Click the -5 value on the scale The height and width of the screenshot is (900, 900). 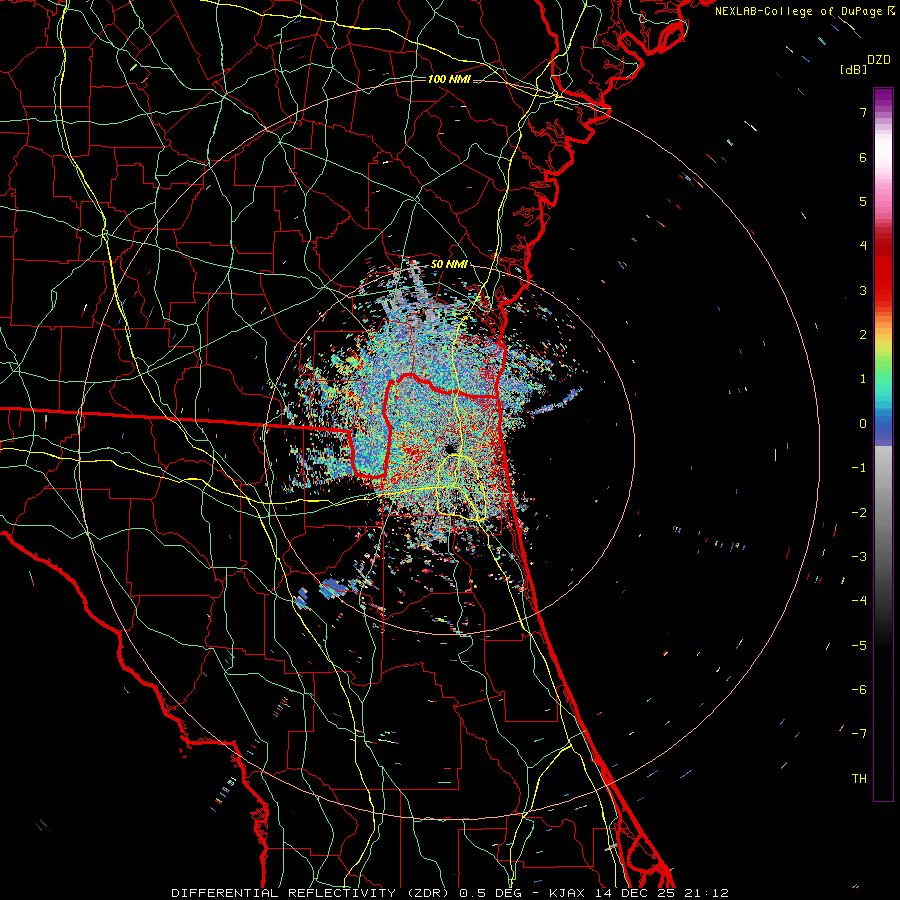point(859,645)
